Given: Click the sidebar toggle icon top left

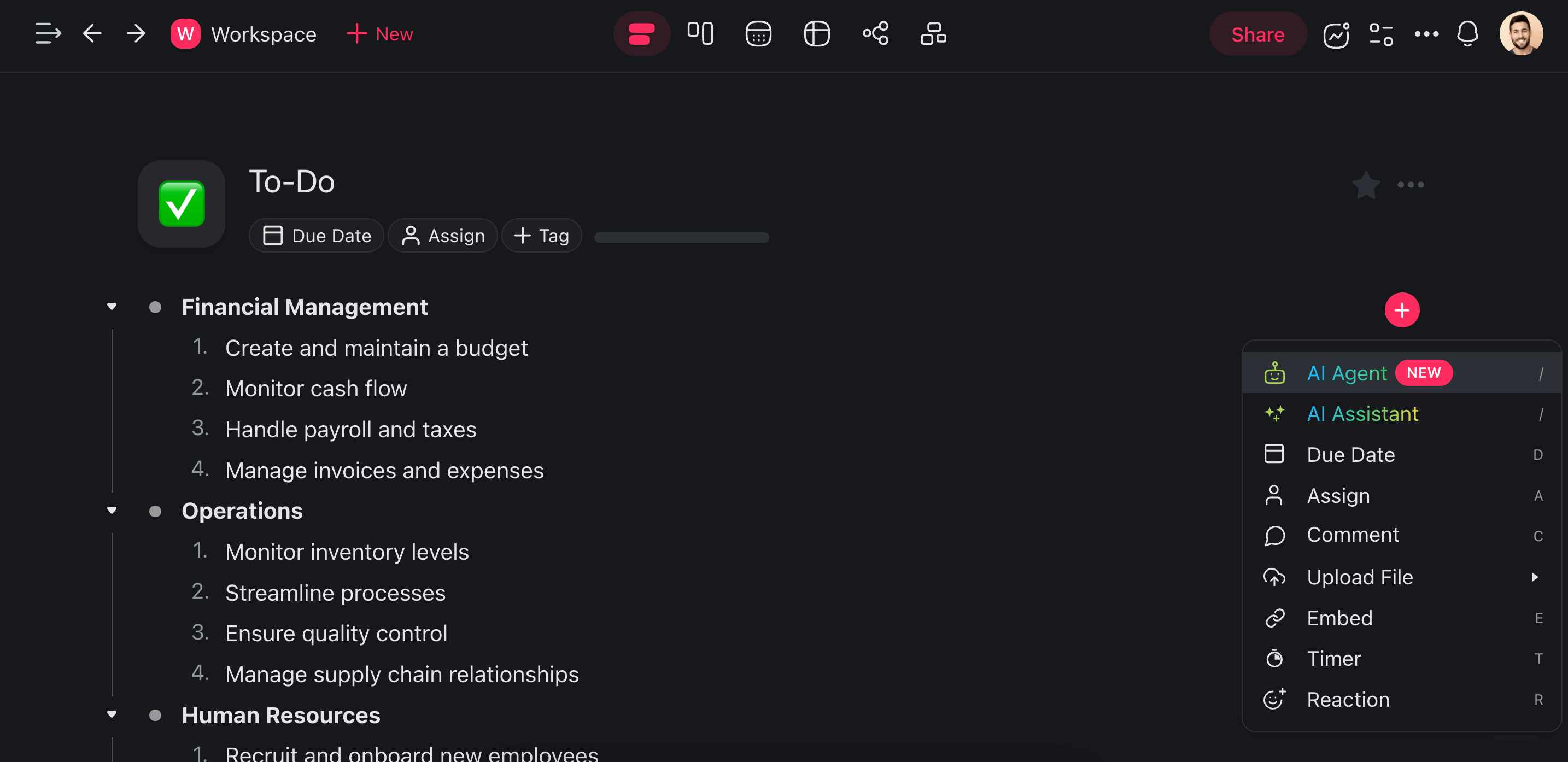Looking at the screenshot, I should 47,34.
